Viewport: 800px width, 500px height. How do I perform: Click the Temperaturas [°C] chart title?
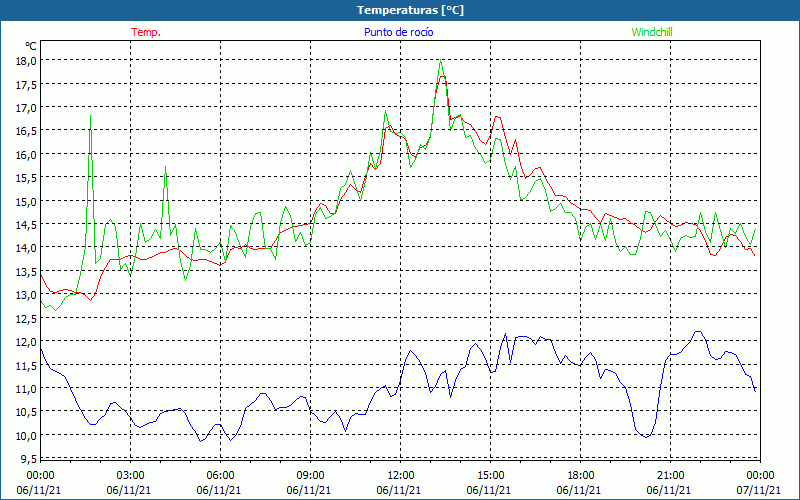pyautogui.click(x=410, y=10)
